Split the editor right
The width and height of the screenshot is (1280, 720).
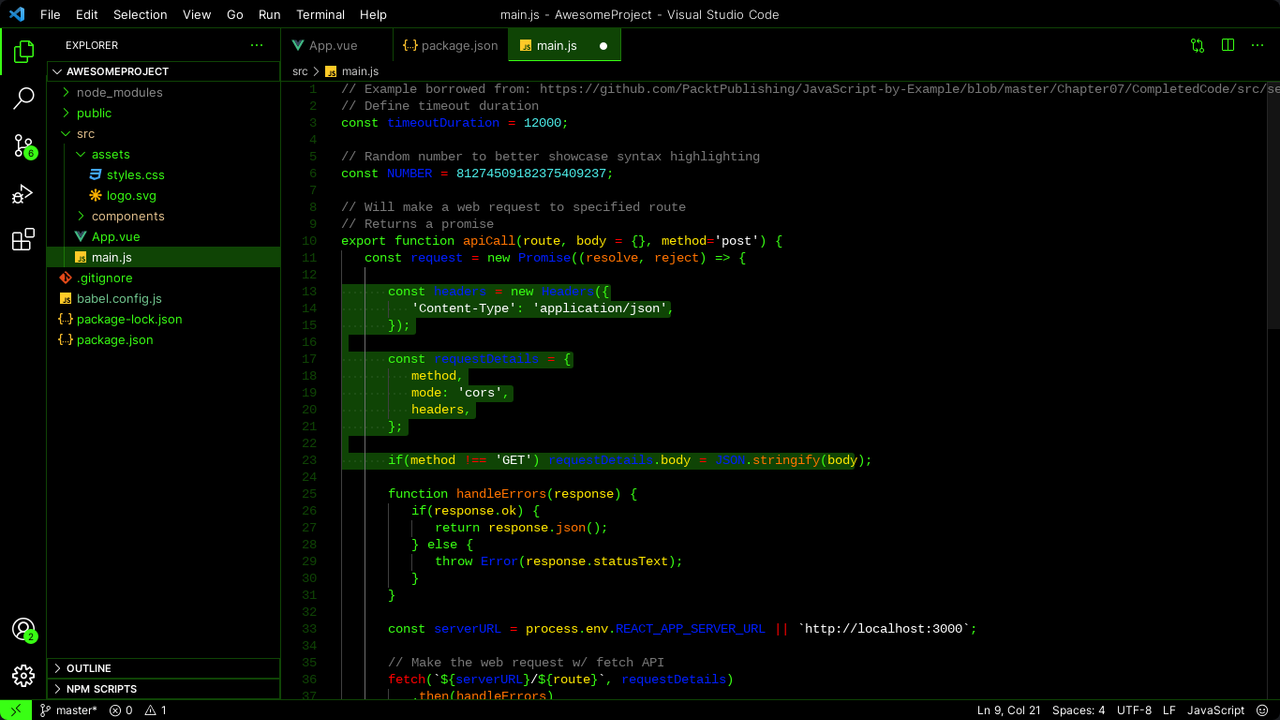point(1228,45)
